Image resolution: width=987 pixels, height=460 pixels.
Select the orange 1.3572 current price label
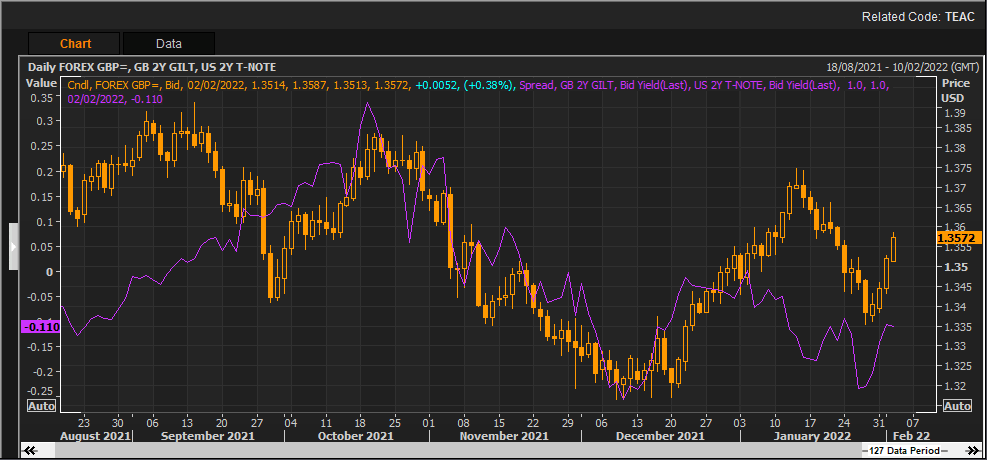(x=954, y=238)
